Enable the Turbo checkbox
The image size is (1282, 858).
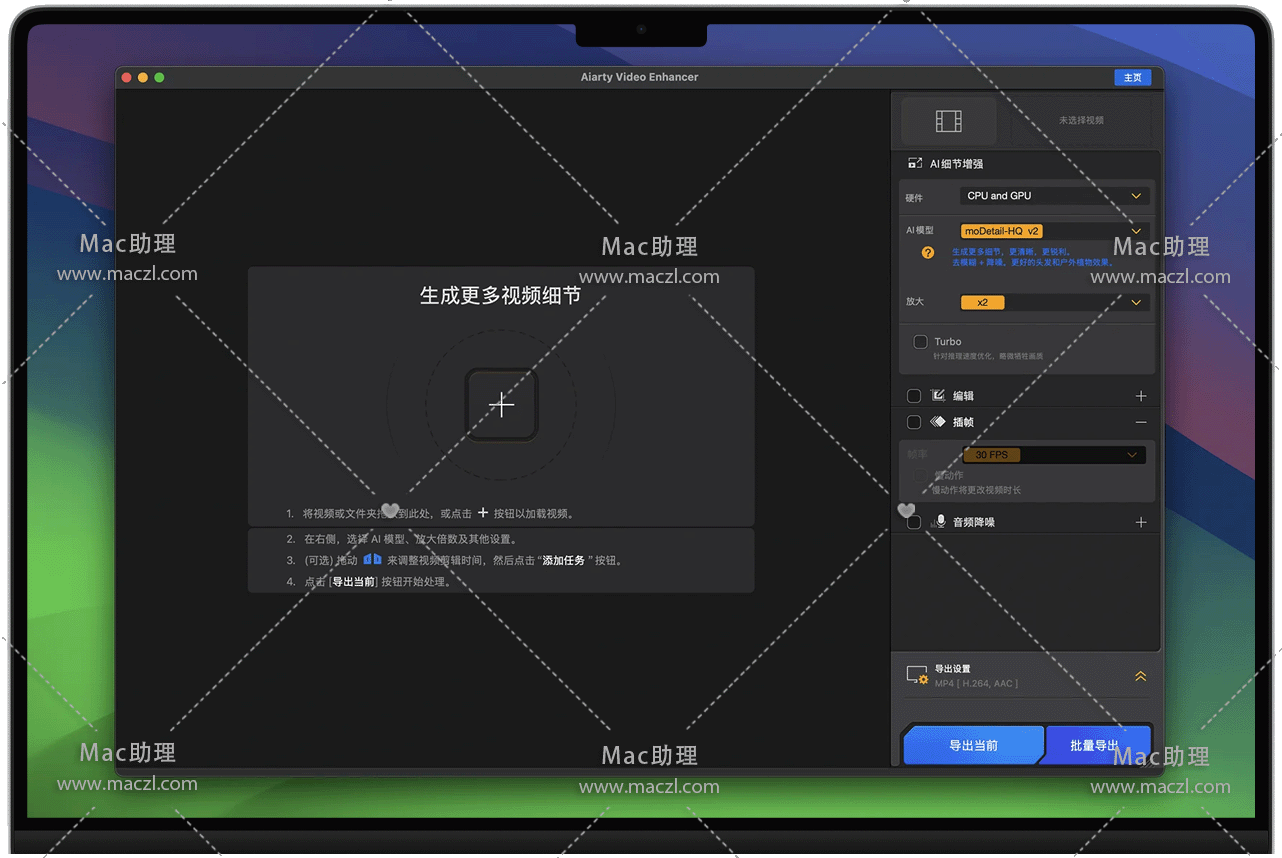(x=920, y=342)
